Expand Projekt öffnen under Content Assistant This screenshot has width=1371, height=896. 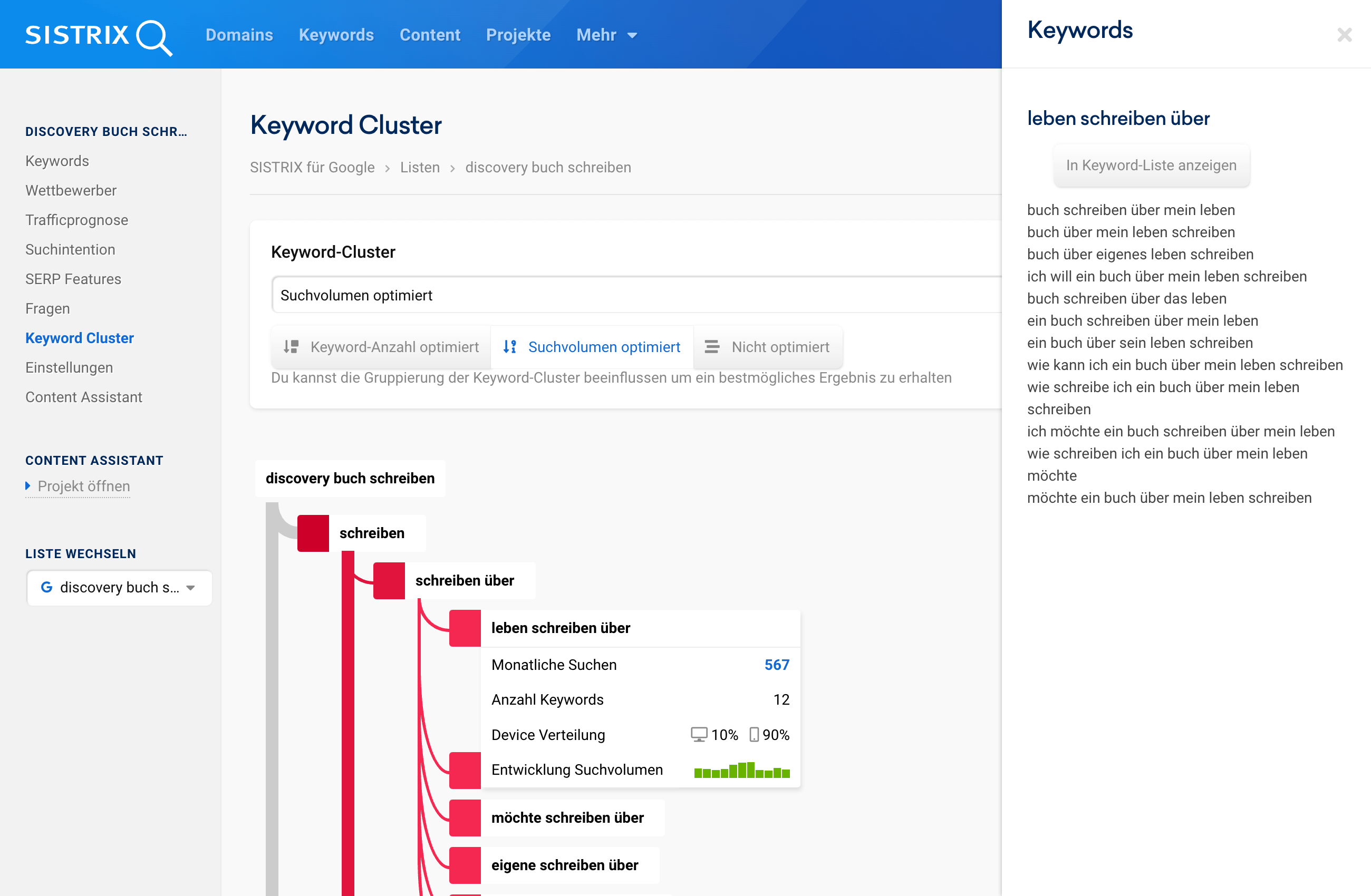83,486
